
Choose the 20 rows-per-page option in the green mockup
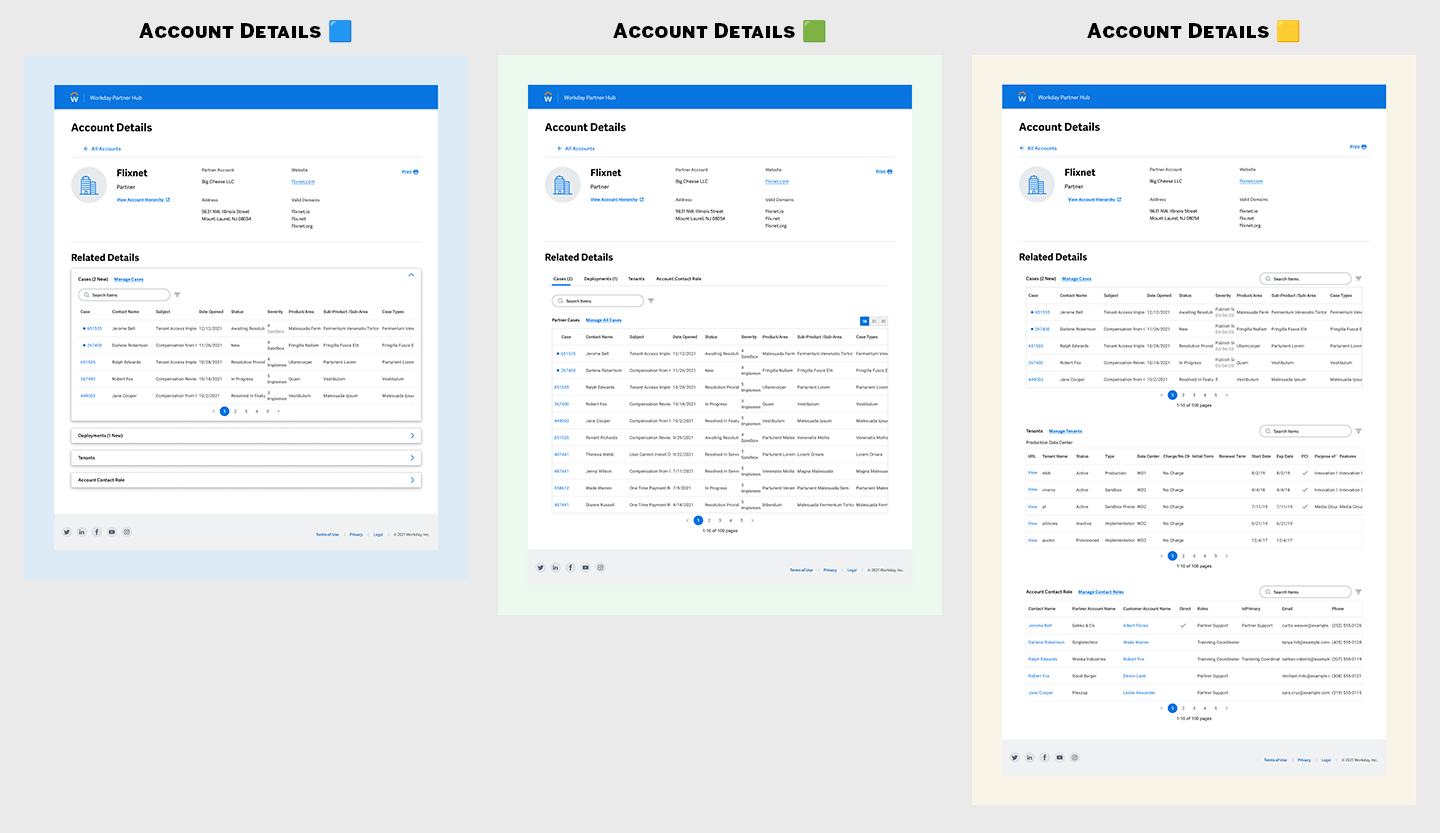pos(874,321)
